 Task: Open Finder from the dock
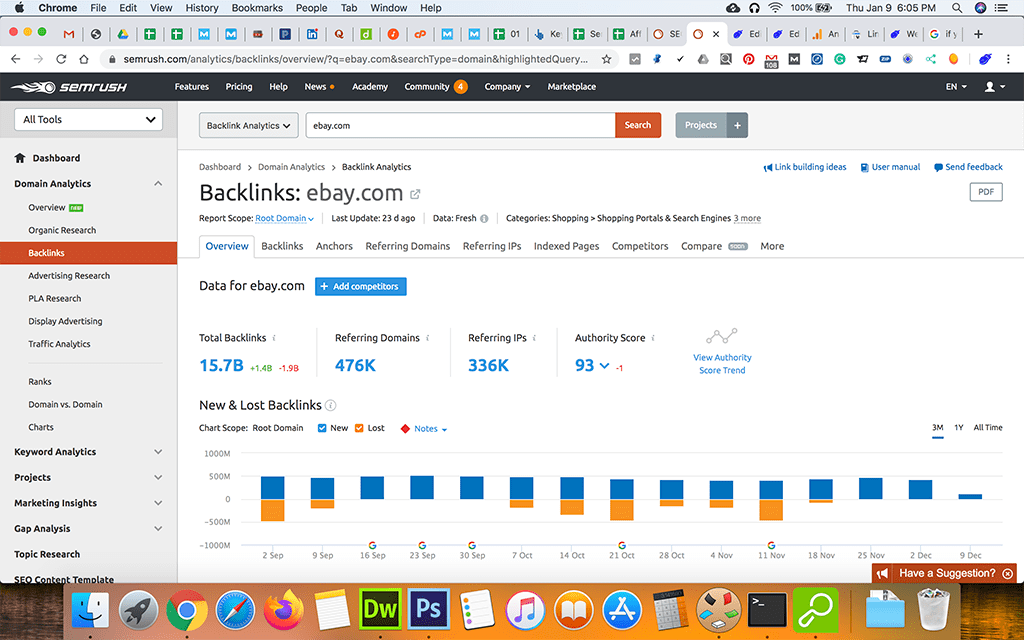pos(89,611)
